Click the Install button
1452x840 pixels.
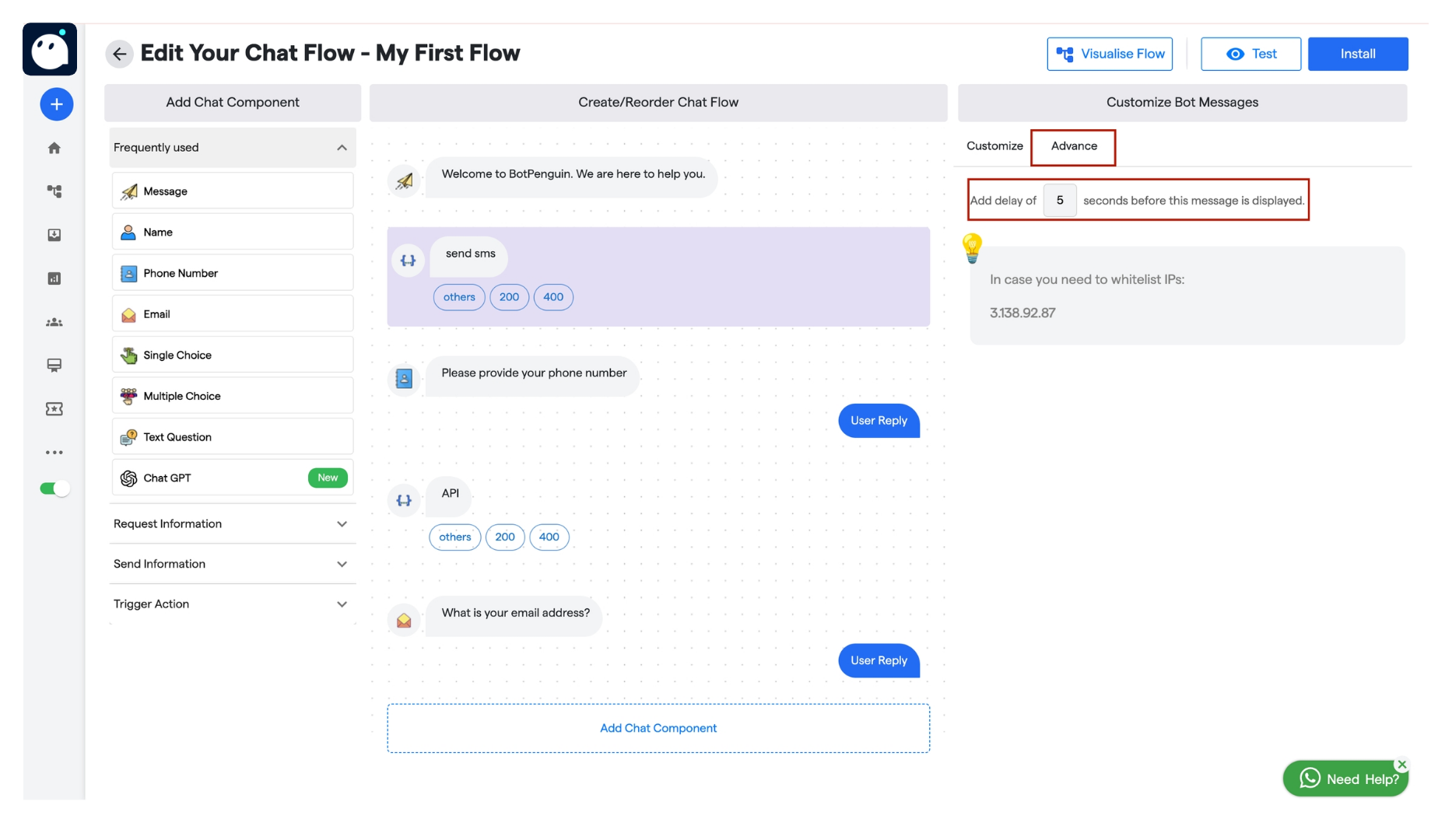click(x=1358, y=54)
